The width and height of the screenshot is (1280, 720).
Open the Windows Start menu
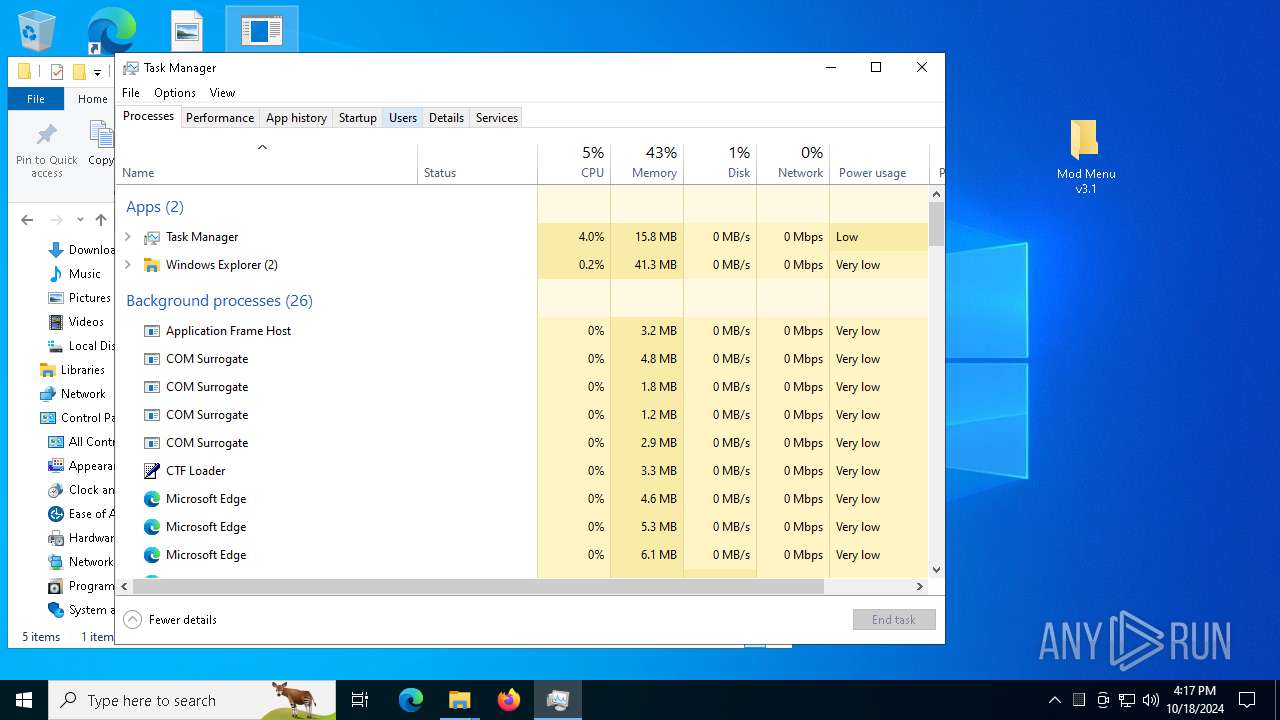tap(24, 700)
